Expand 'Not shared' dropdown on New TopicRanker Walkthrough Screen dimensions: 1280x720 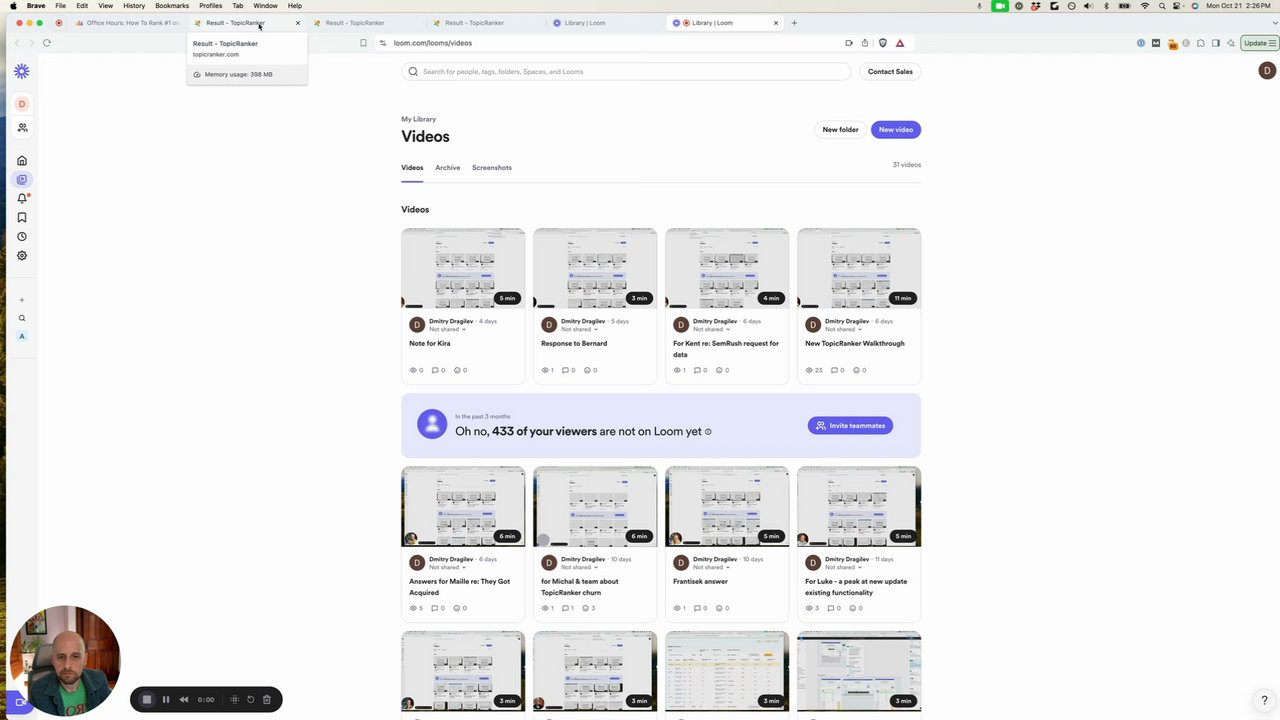pyautogui.click(x=843, y=329)
